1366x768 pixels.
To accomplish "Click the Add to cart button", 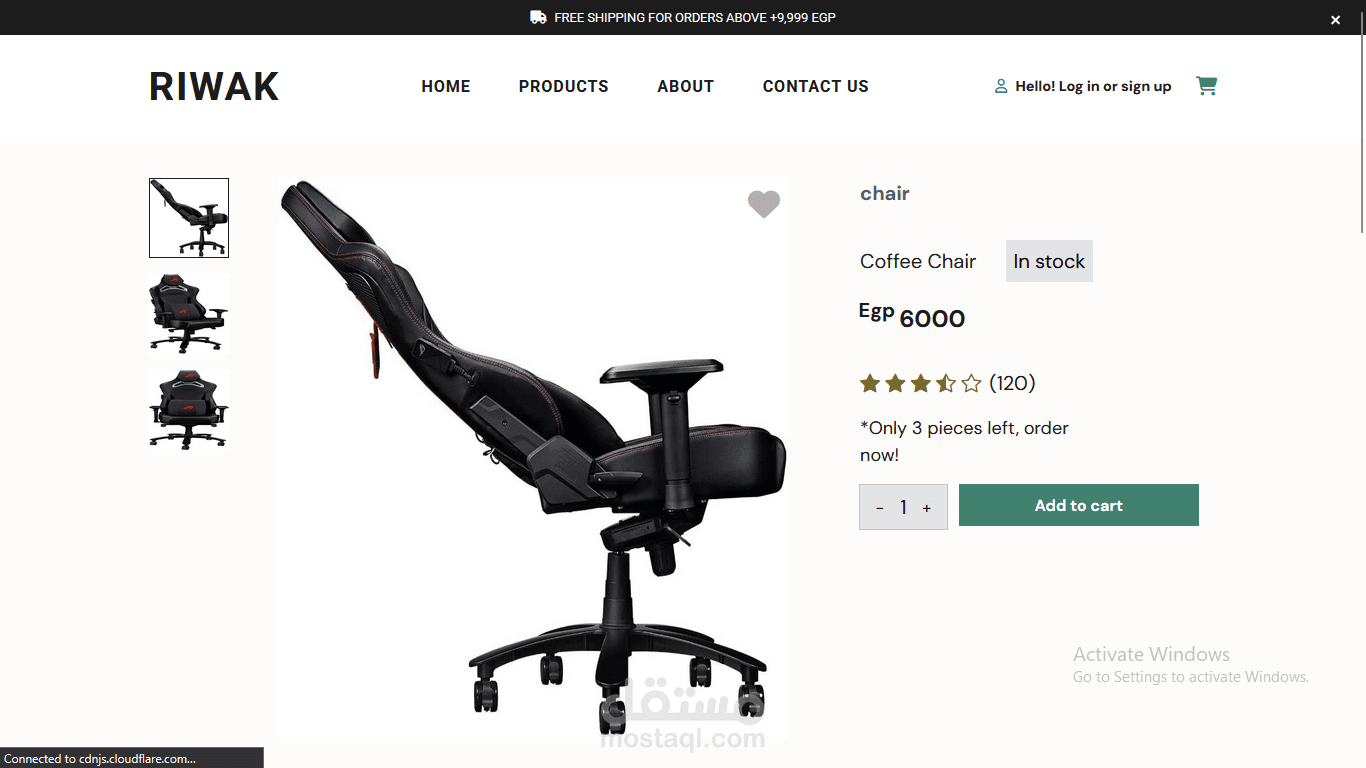I will 1079,505.
